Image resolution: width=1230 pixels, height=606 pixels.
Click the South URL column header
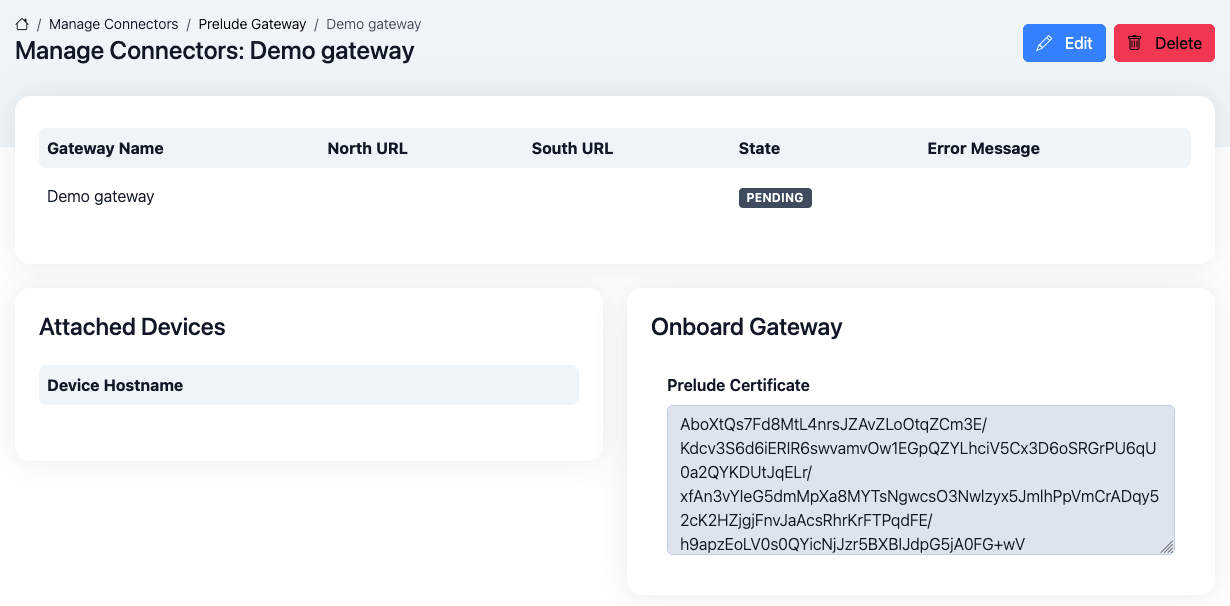click(x=572, y=148)
